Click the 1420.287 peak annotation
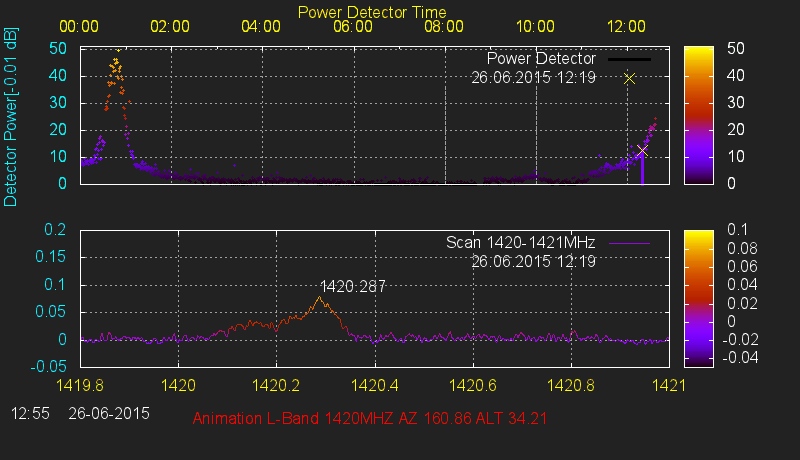800x460 pixels. pos(353,287)
